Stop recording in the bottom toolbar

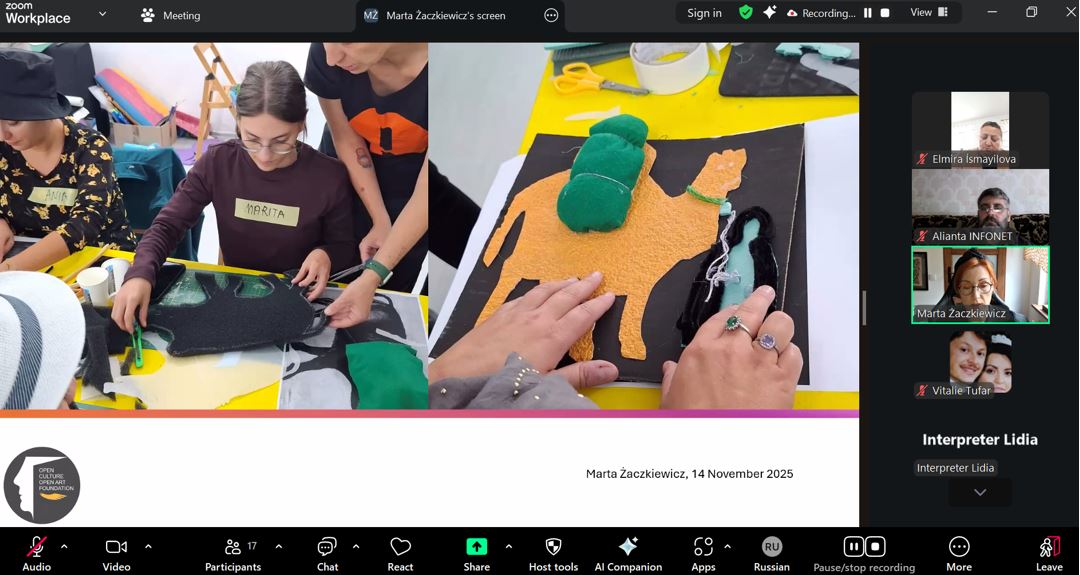point(875,546)
